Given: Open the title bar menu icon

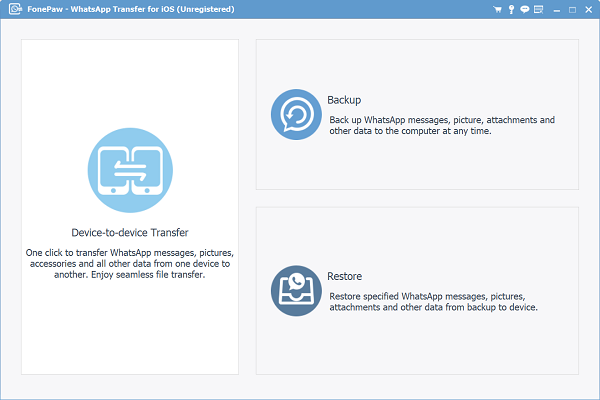Looking at the screenshot, I should click(538, 10).
